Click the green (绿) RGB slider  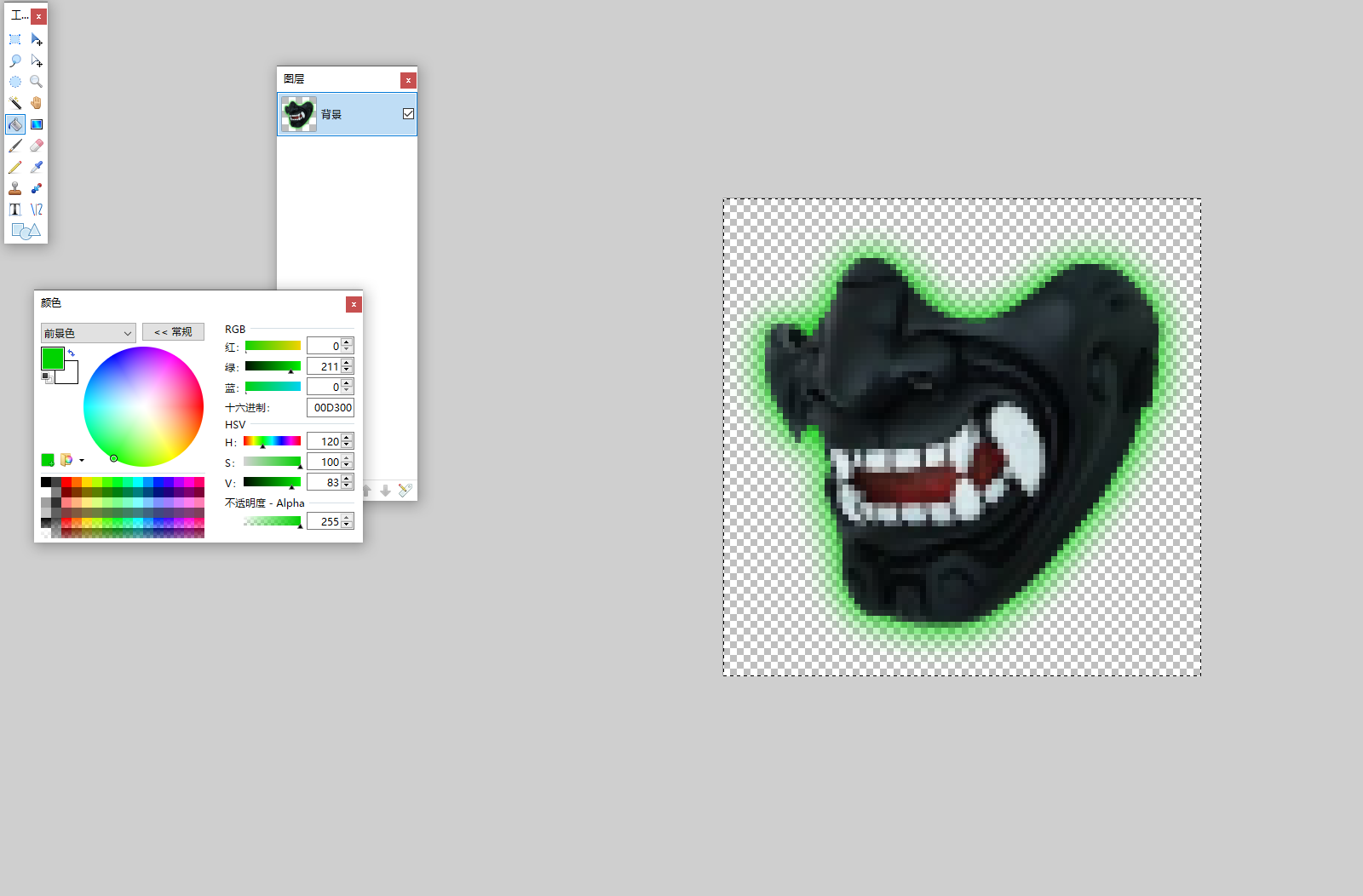pos(273,366)
